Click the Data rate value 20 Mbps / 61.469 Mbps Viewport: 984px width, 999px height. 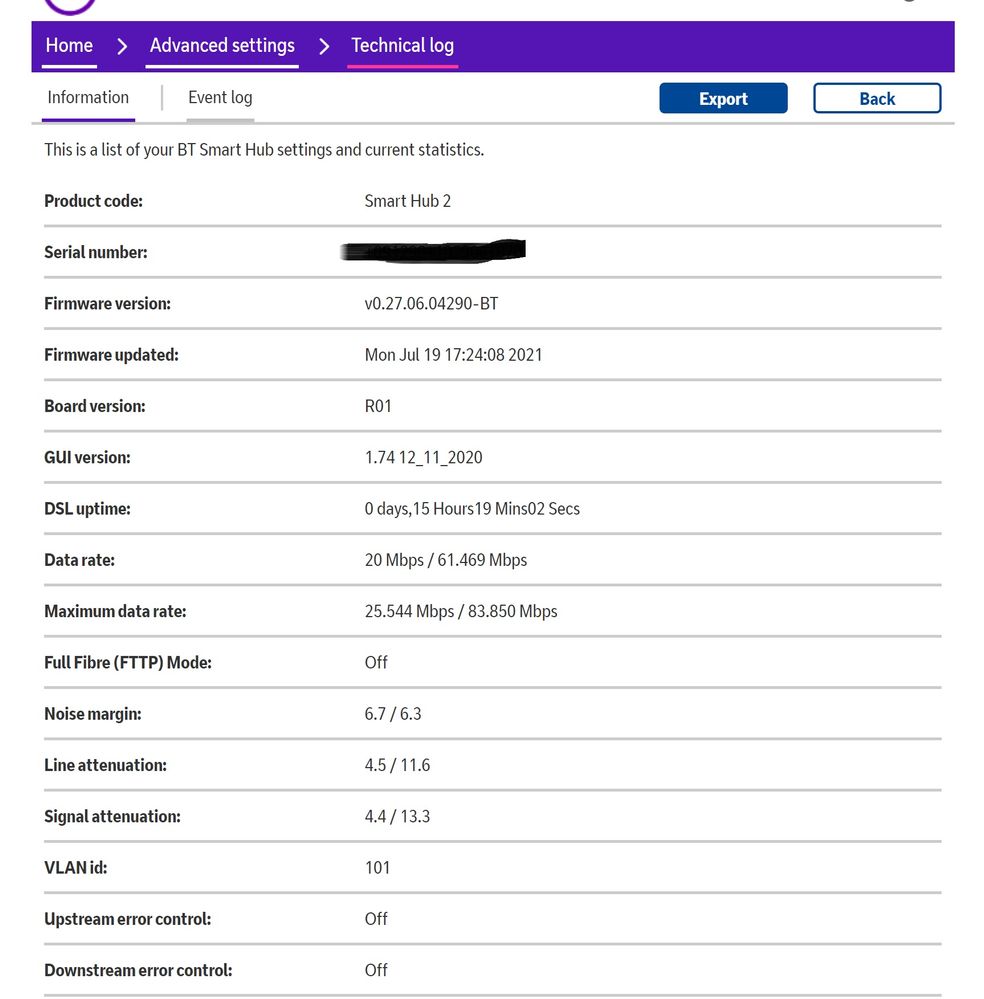(445, 560)
